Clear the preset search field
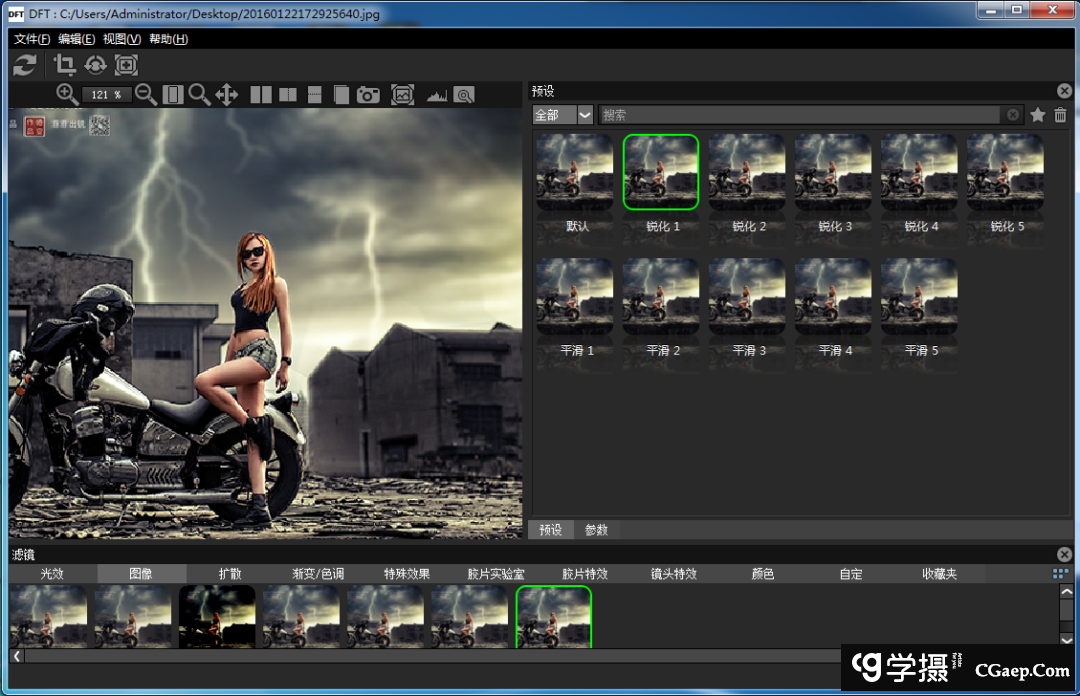Viewport: 1080px width, 696px height. pyautogui.click(x=1013, y=115)
